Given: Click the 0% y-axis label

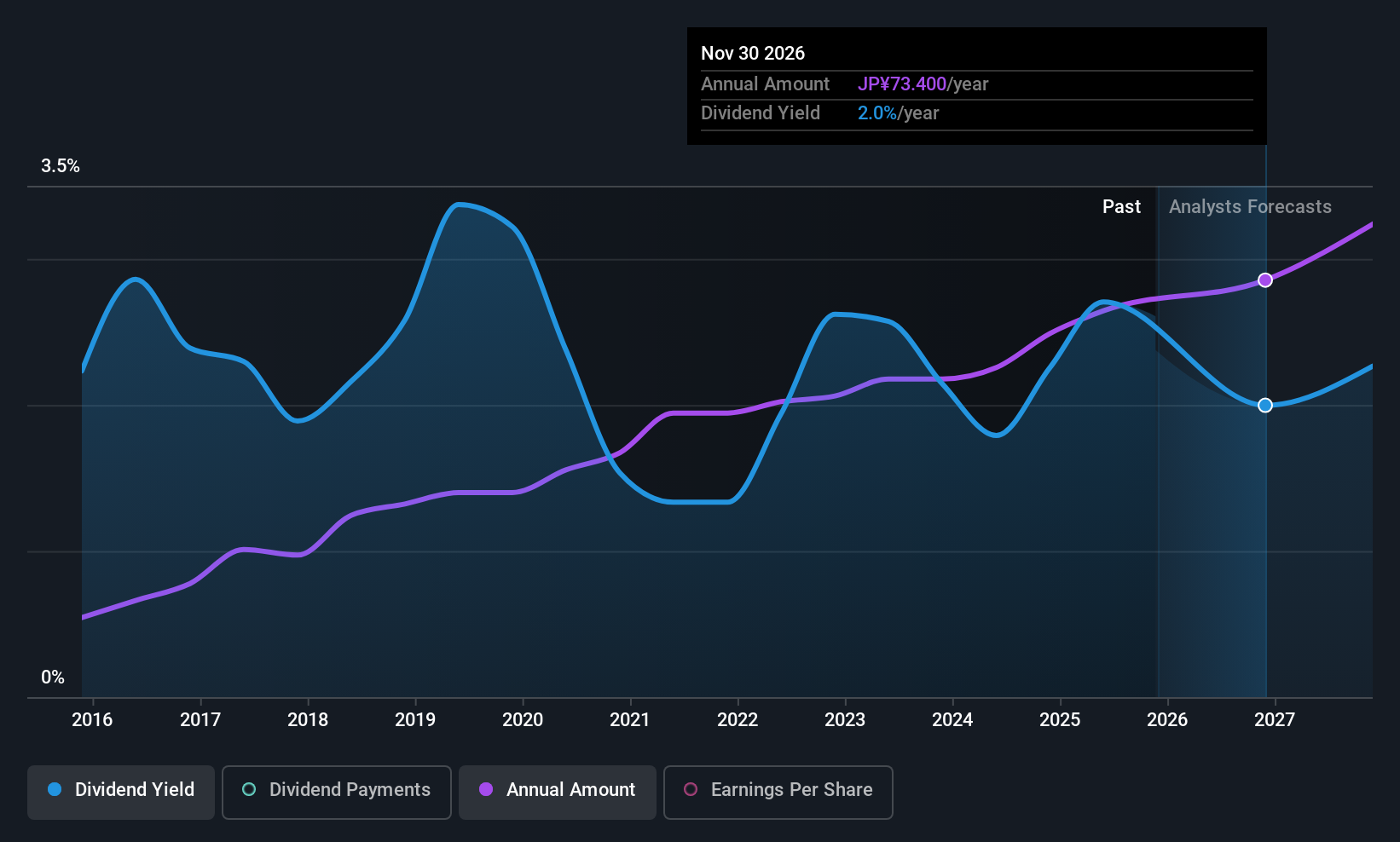Looking at the screenshot, I should point(53,678).
